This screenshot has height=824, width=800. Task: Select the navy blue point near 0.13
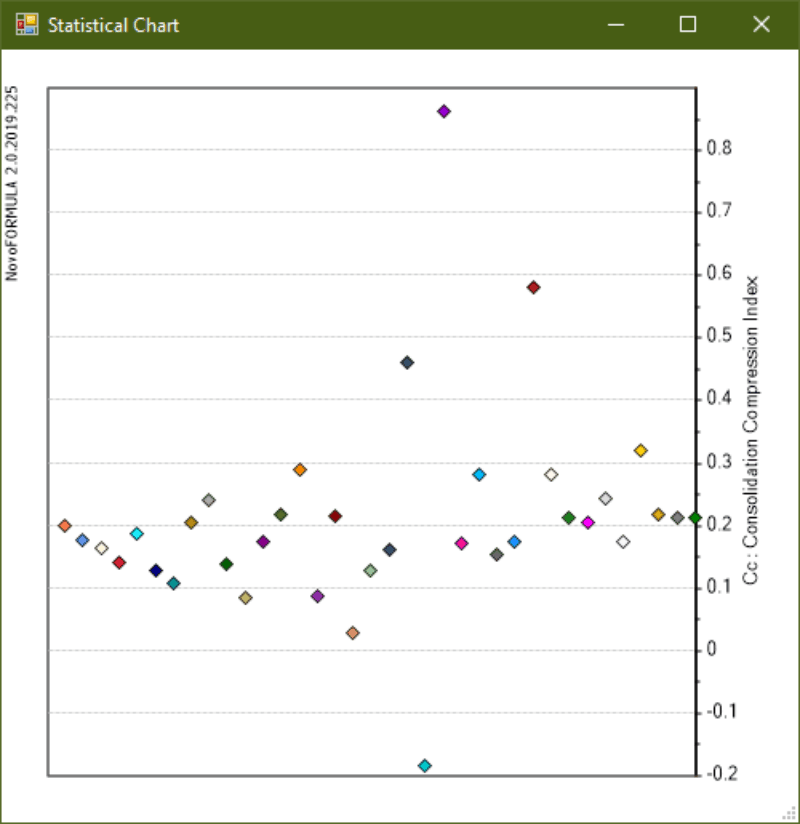[156, 570]
